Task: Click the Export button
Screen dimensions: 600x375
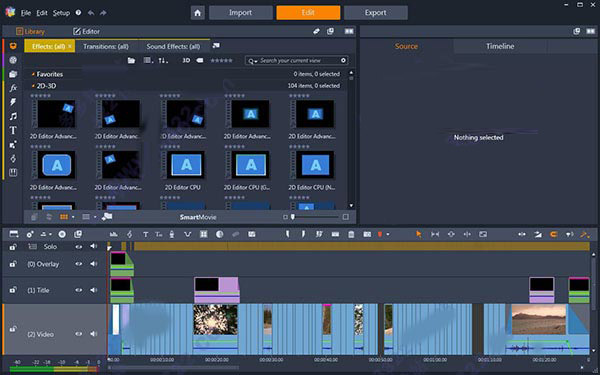Action: 375,13
